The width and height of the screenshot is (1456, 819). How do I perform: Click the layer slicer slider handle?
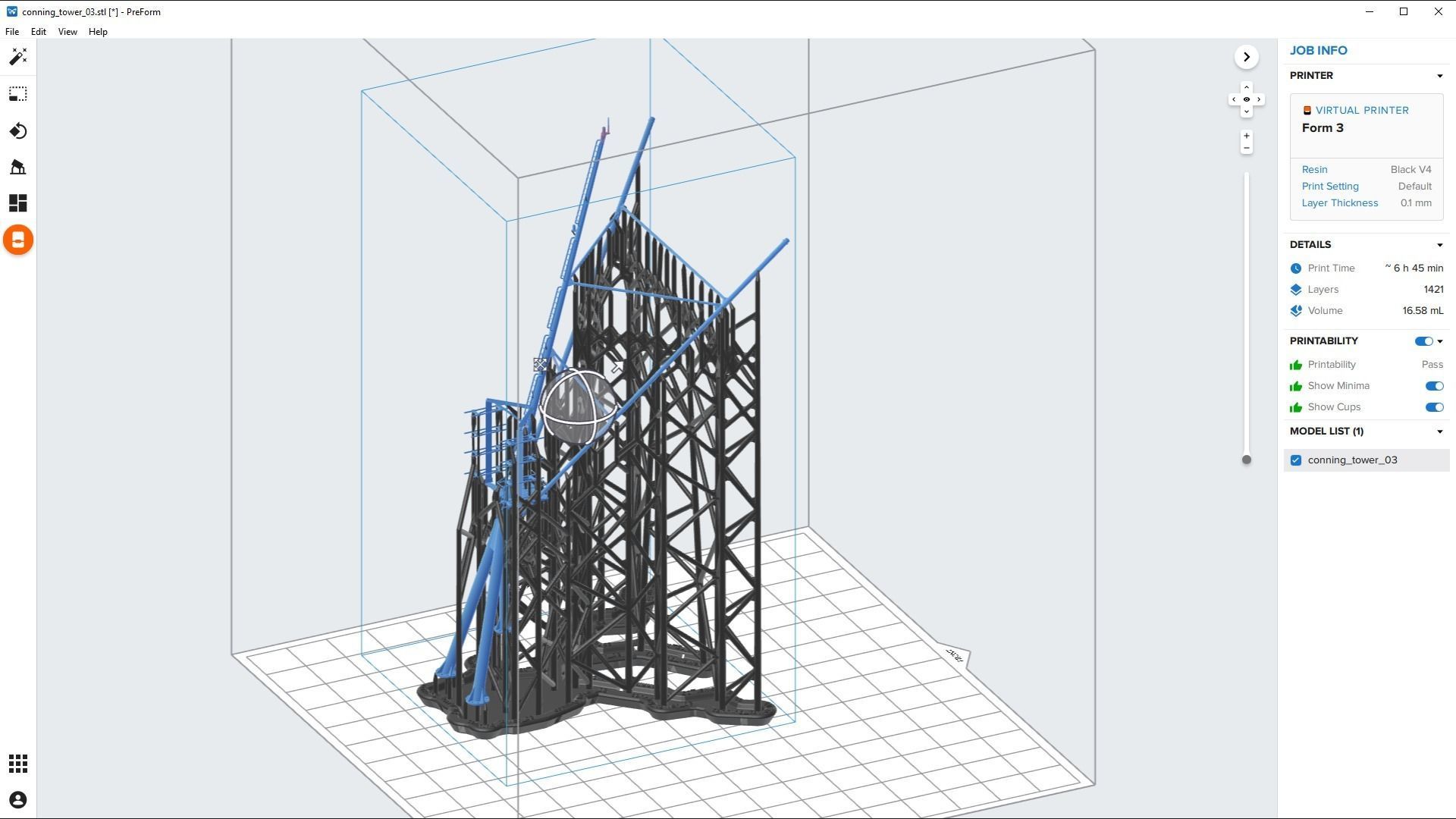1246,460
